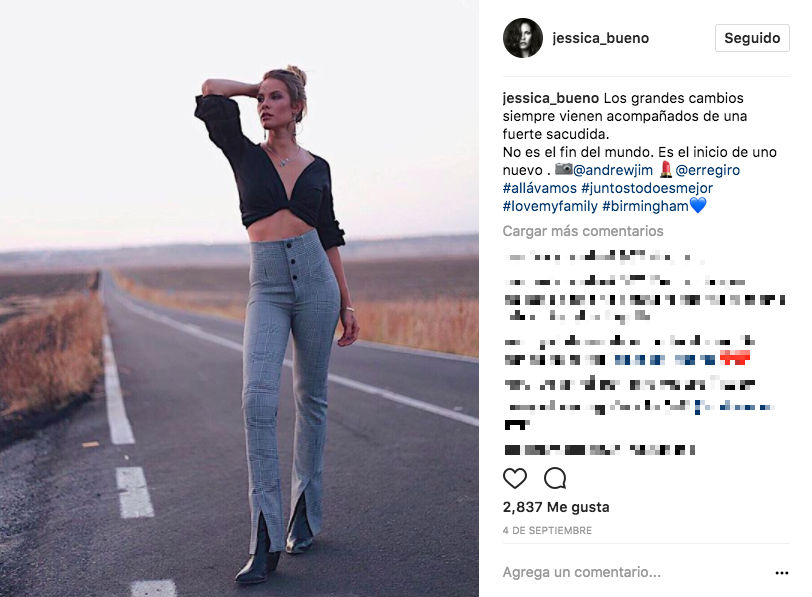Open the jessica_bueno profile avatar
Image resolution: width=812 pixels, height=597 pixels.
pyautogui.click(x=523, y=38)
